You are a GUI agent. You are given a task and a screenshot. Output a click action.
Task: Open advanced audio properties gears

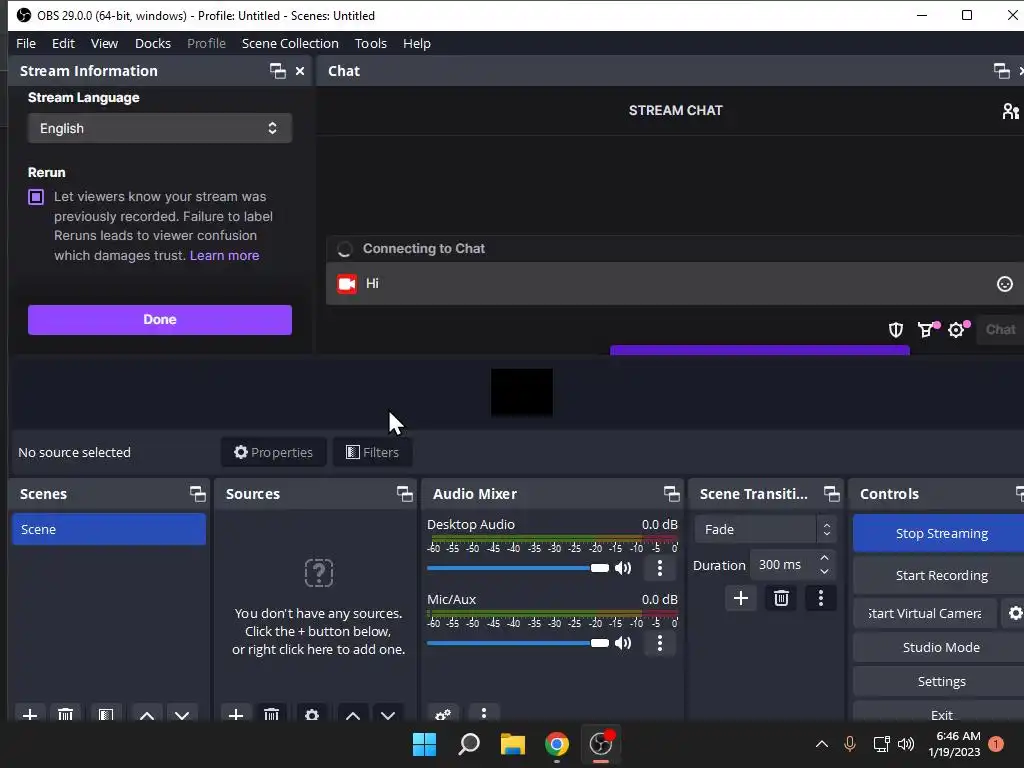(x=443, y=714)
